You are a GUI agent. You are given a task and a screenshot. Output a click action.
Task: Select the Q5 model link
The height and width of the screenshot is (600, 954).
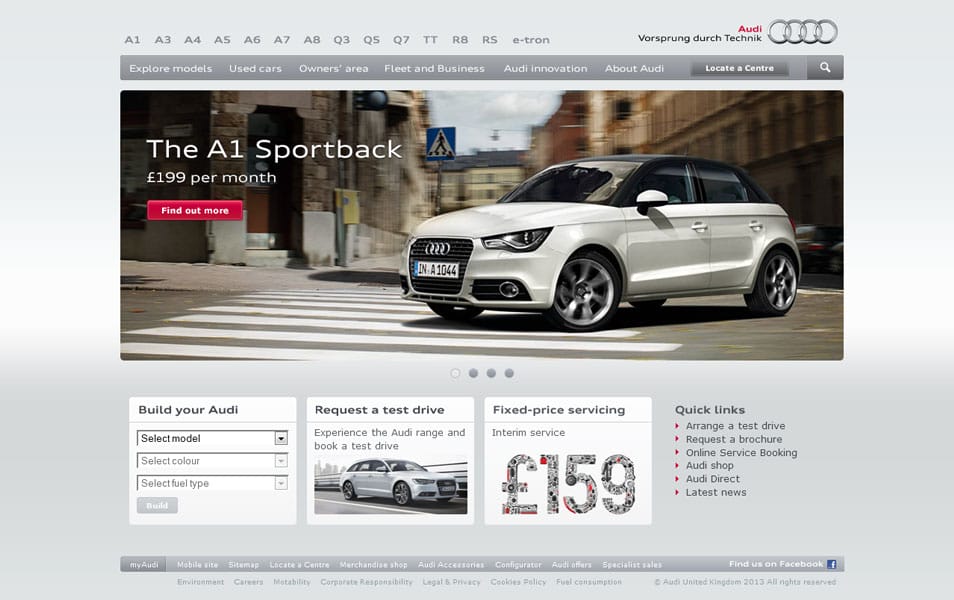pos(371,40)
